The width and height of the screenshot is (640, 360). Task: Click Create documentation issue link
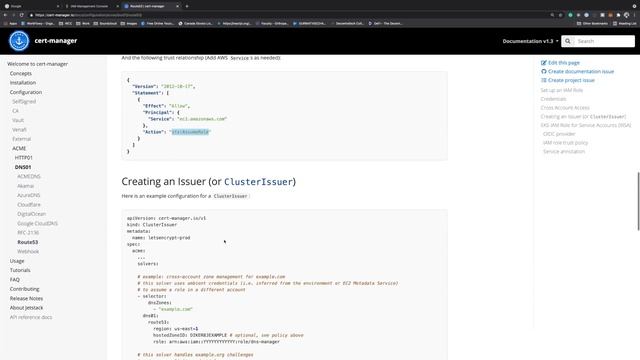581,71
